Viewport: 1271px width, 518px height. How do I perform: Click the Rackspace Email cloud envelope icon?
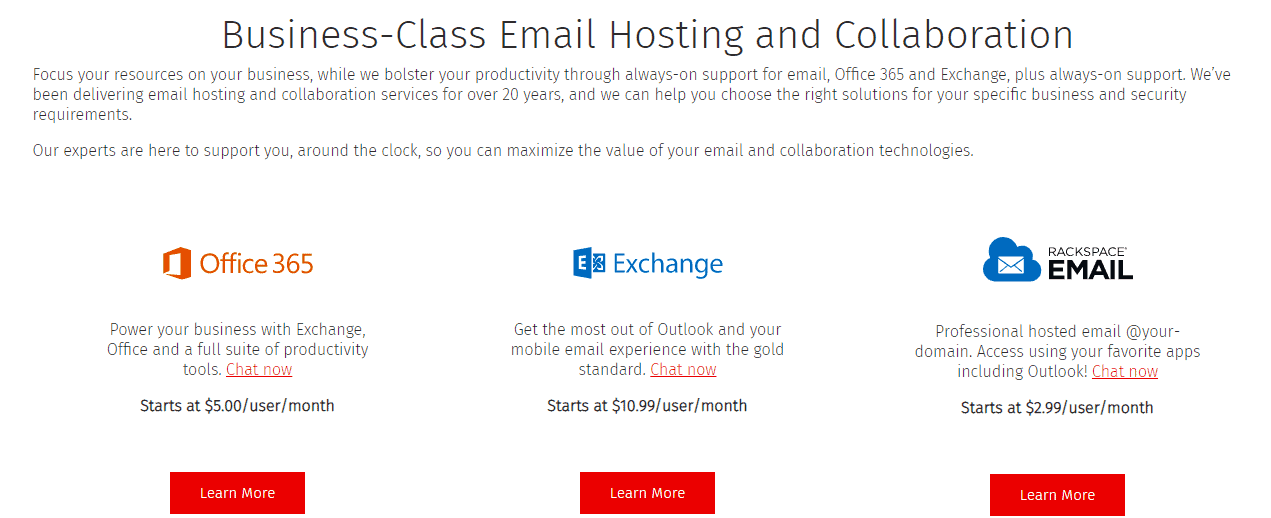coord(1011,260)
